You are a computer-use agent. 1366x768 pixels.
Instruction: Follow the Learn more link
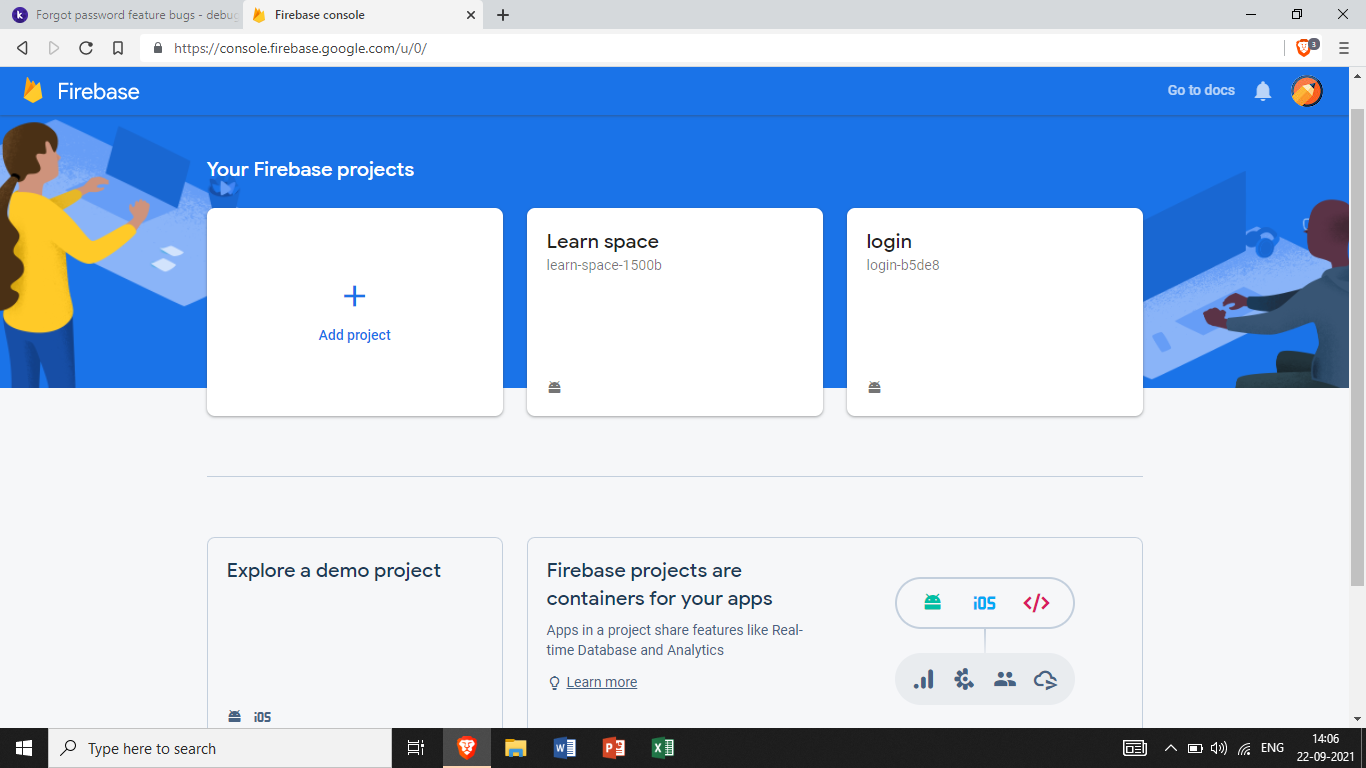click(x=601, y=682)
